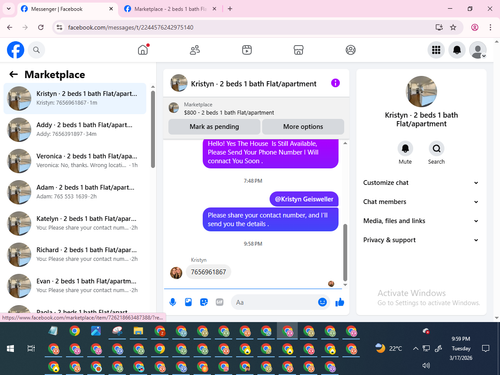The image size is (500, 375).
Task: Open Richard conversation in list
Action: (x=75, y=254)
